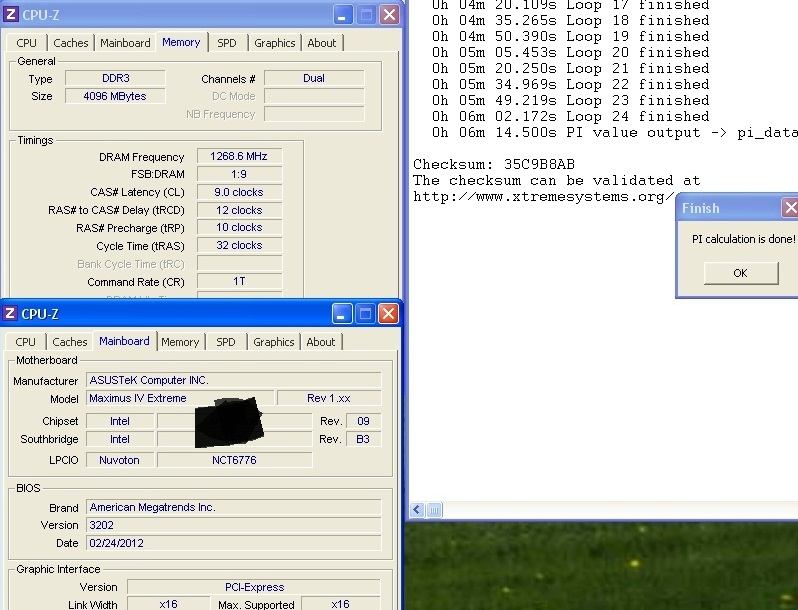This screenshot has height=610, width=798.
Task: Click the Loop 20 finished line
Action: click(x=571, y=52)
